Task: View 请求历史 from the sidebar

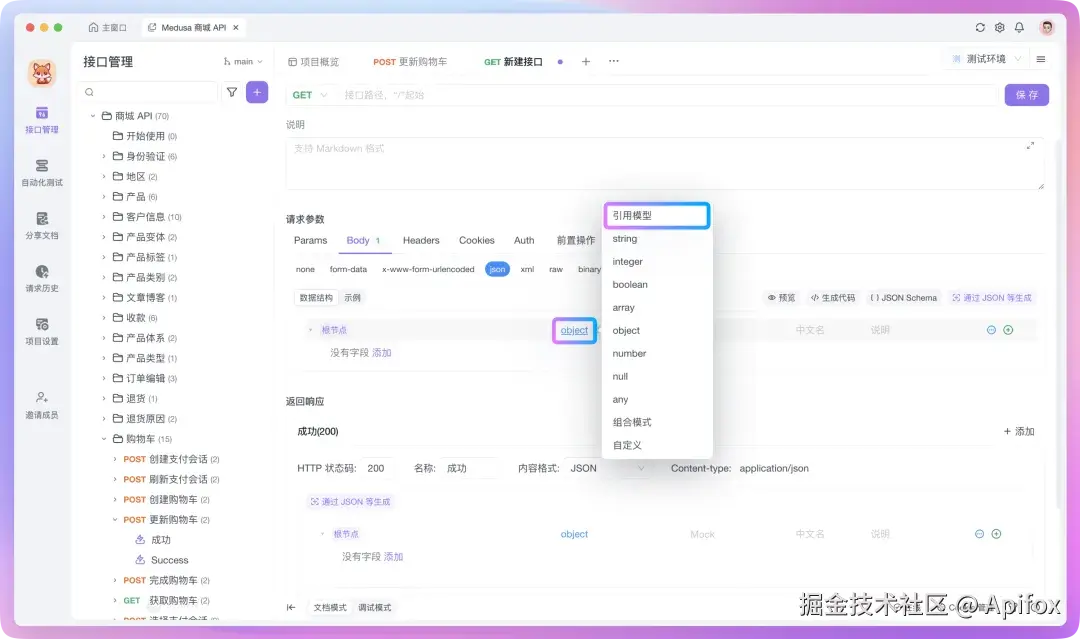Action: point(41,281)
